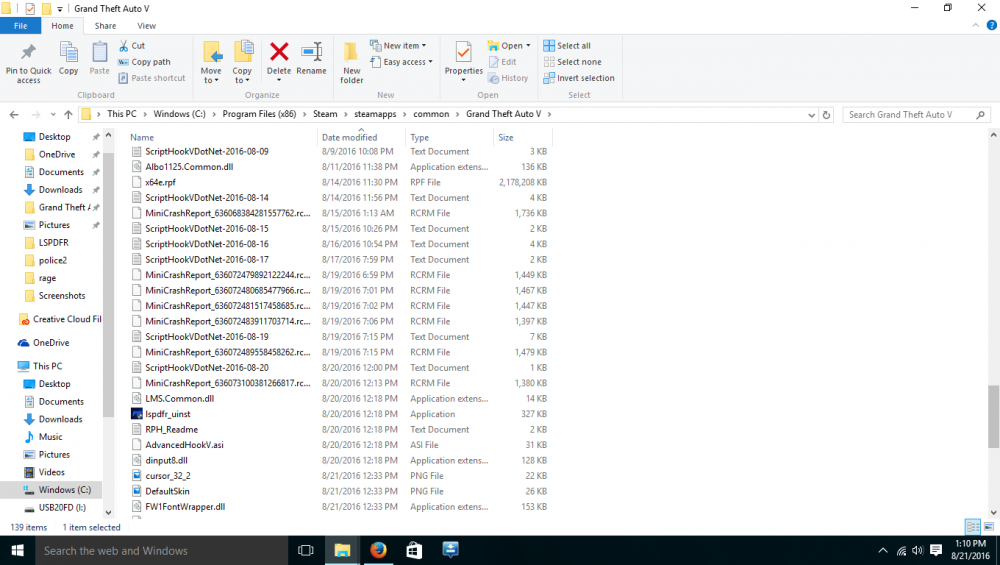Click Program Files (x86) breadcrumb

click(x=259, y=114)
